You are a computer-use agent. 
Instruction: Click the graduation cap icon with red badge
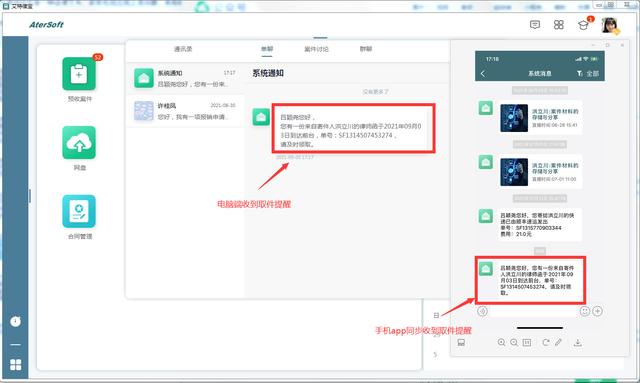coord(584,25)
